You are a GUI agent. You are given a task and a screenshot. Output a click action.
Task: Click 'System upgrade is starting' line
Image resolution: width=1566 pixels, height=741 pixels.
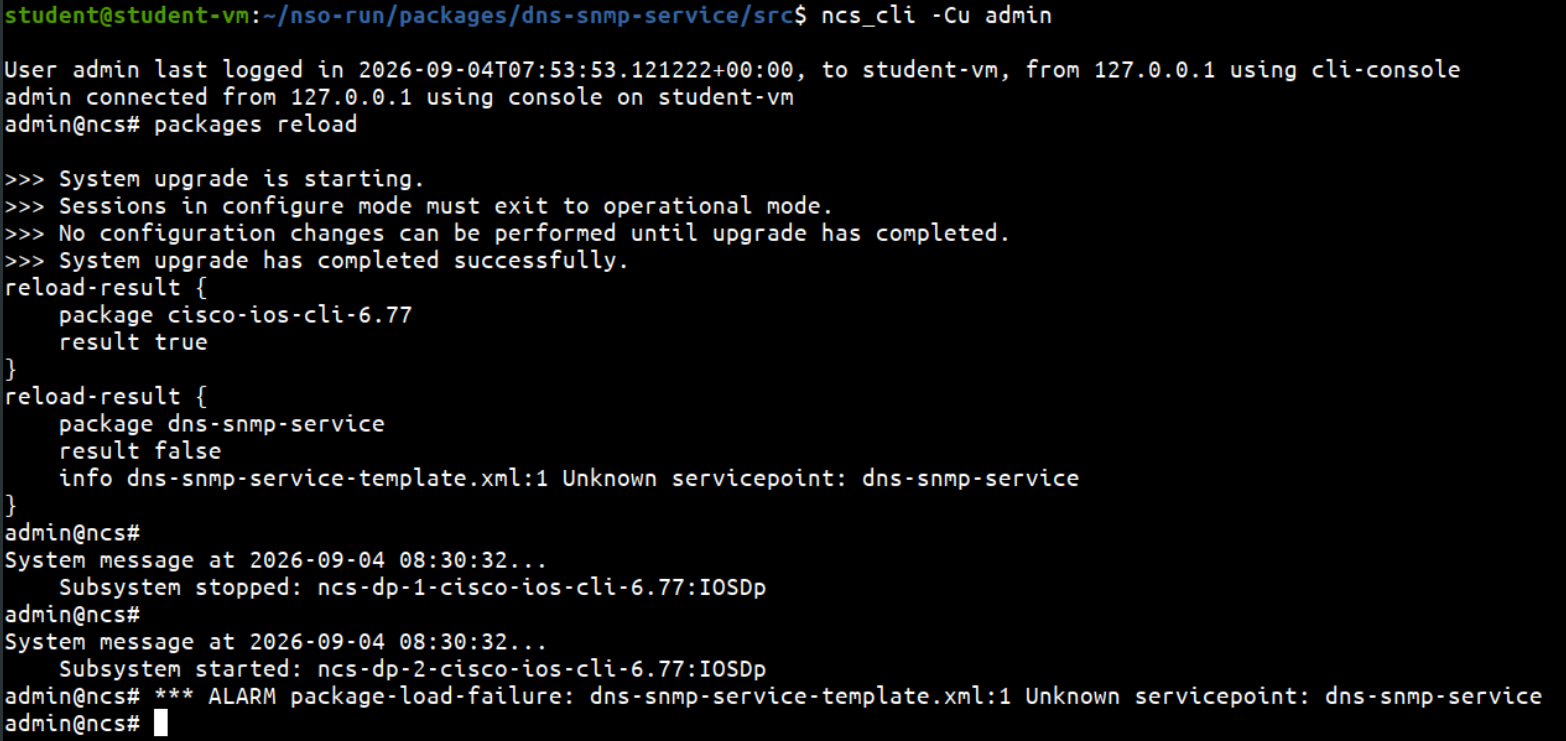point(215,179)
